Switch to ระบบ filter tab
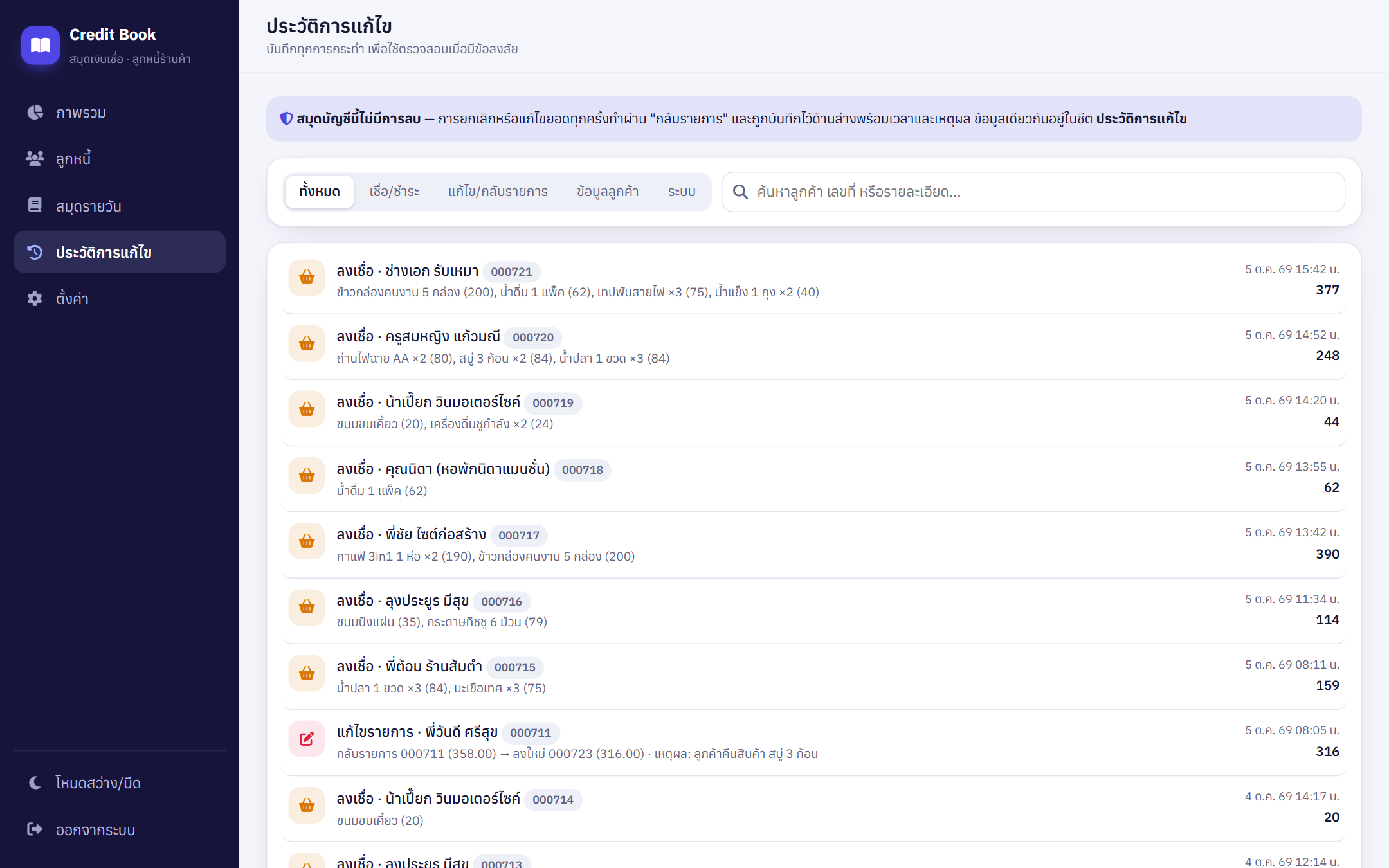This screenshot has width=1389, height=868. point(682,192)
